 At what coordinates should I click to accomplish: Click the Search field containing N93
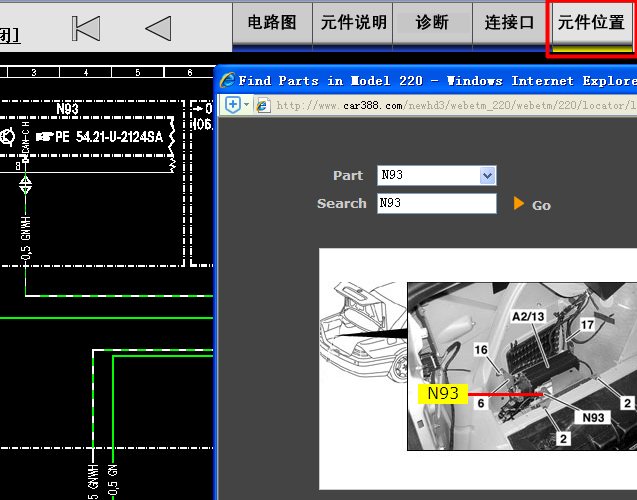[437, 203]
